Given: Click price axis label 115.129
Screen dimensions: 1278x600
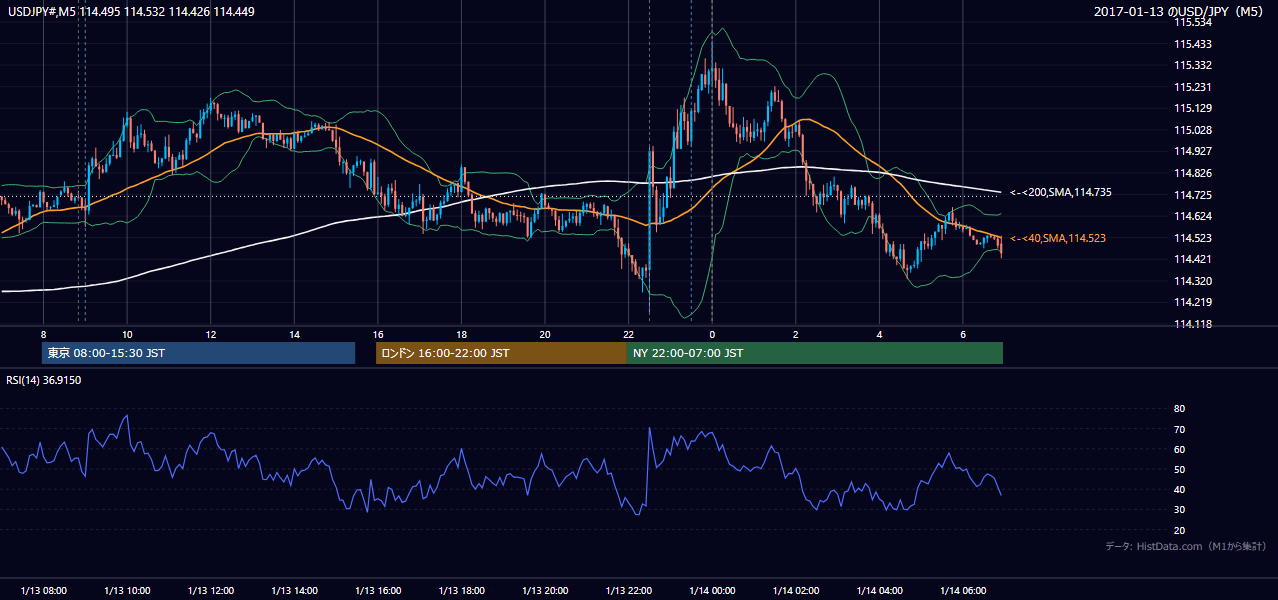Looking at the screenshot, I should coord(1193,108).
